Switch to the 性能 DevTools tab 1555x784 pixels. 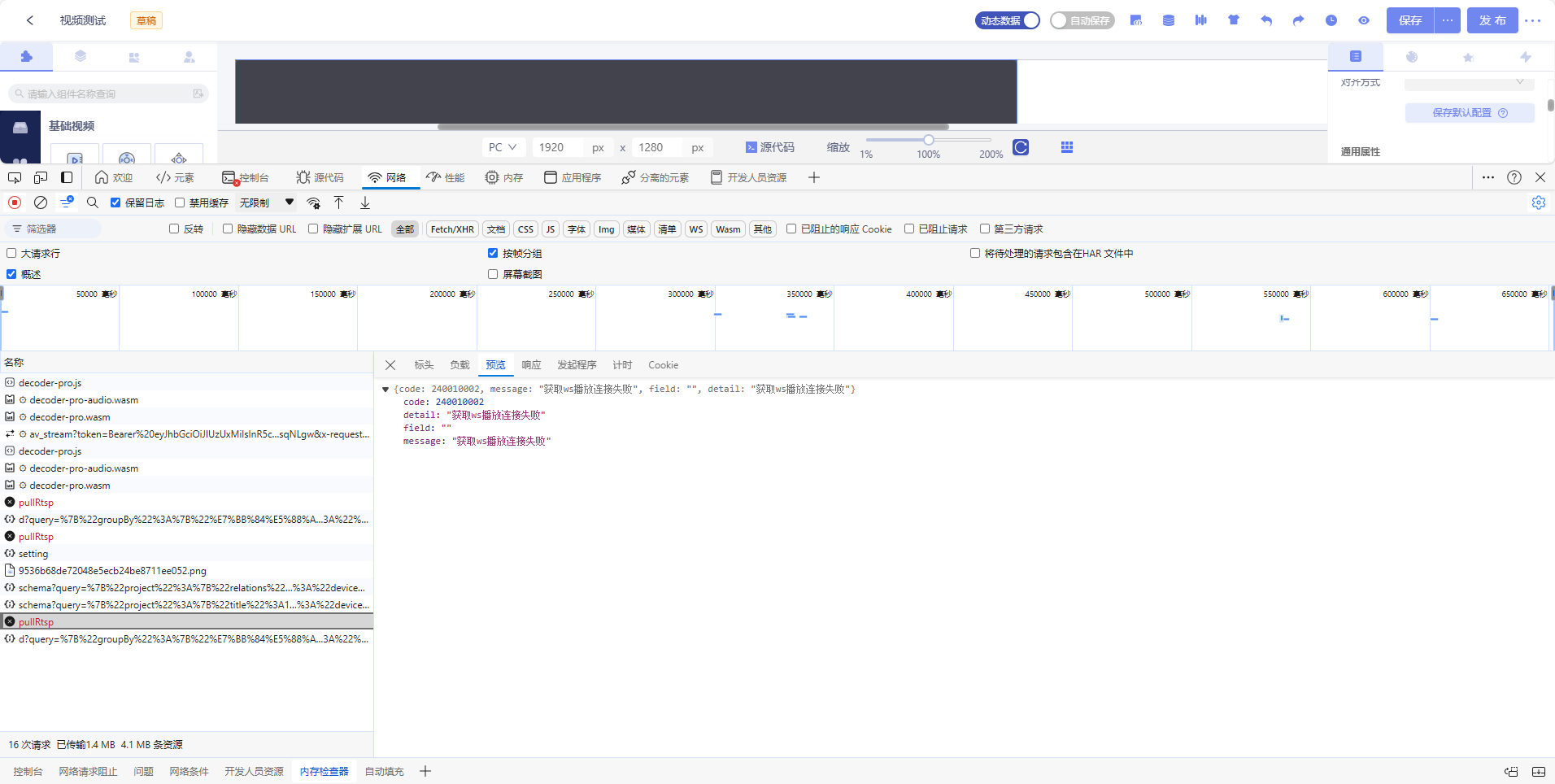click(x=446, y=177)
